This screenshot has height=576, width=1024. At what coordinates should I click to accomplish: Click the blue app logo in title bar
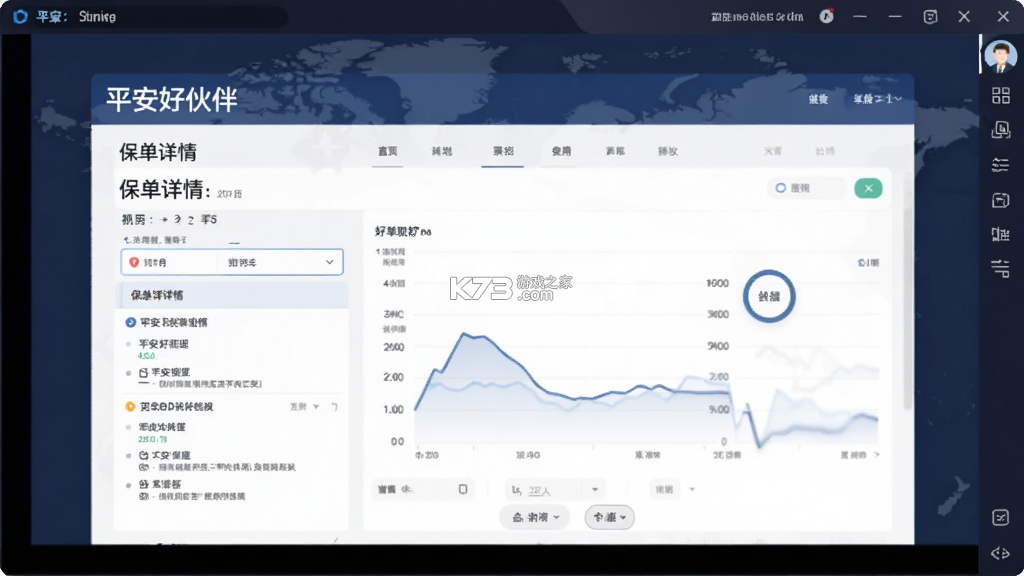point(20,16)
